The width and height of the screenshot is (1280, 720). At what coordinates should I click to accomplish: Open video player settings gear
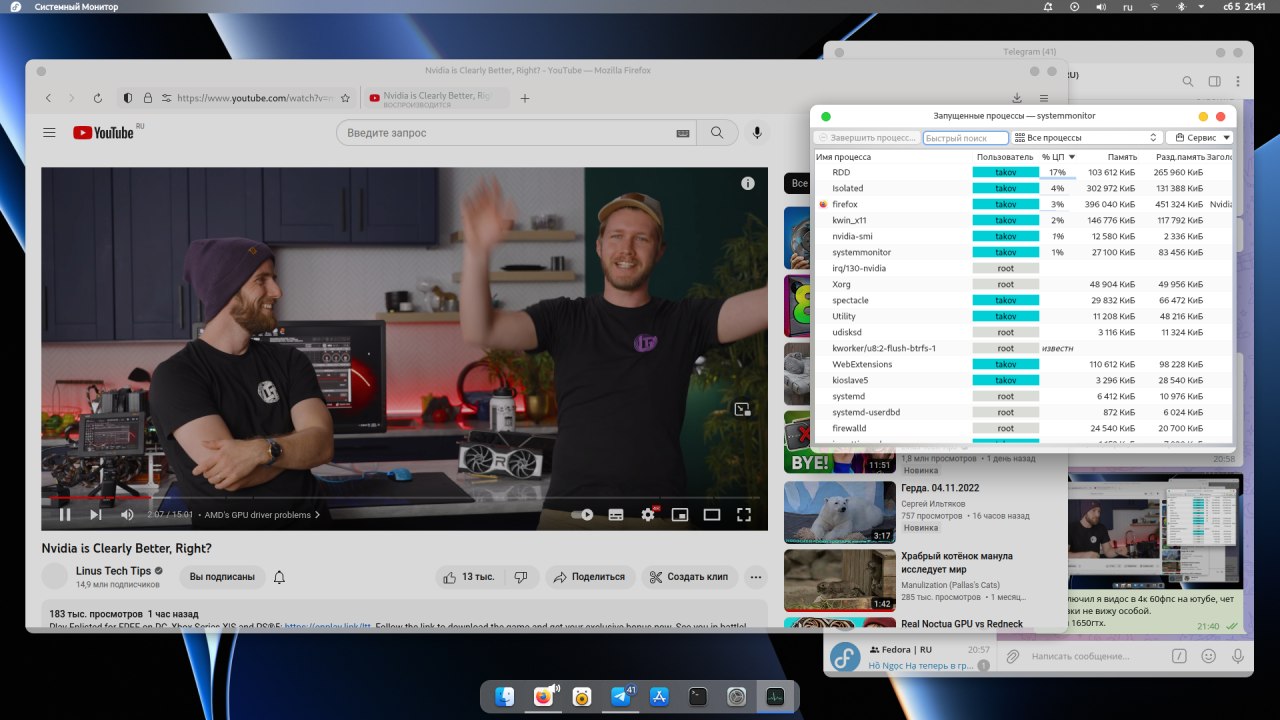648,515
